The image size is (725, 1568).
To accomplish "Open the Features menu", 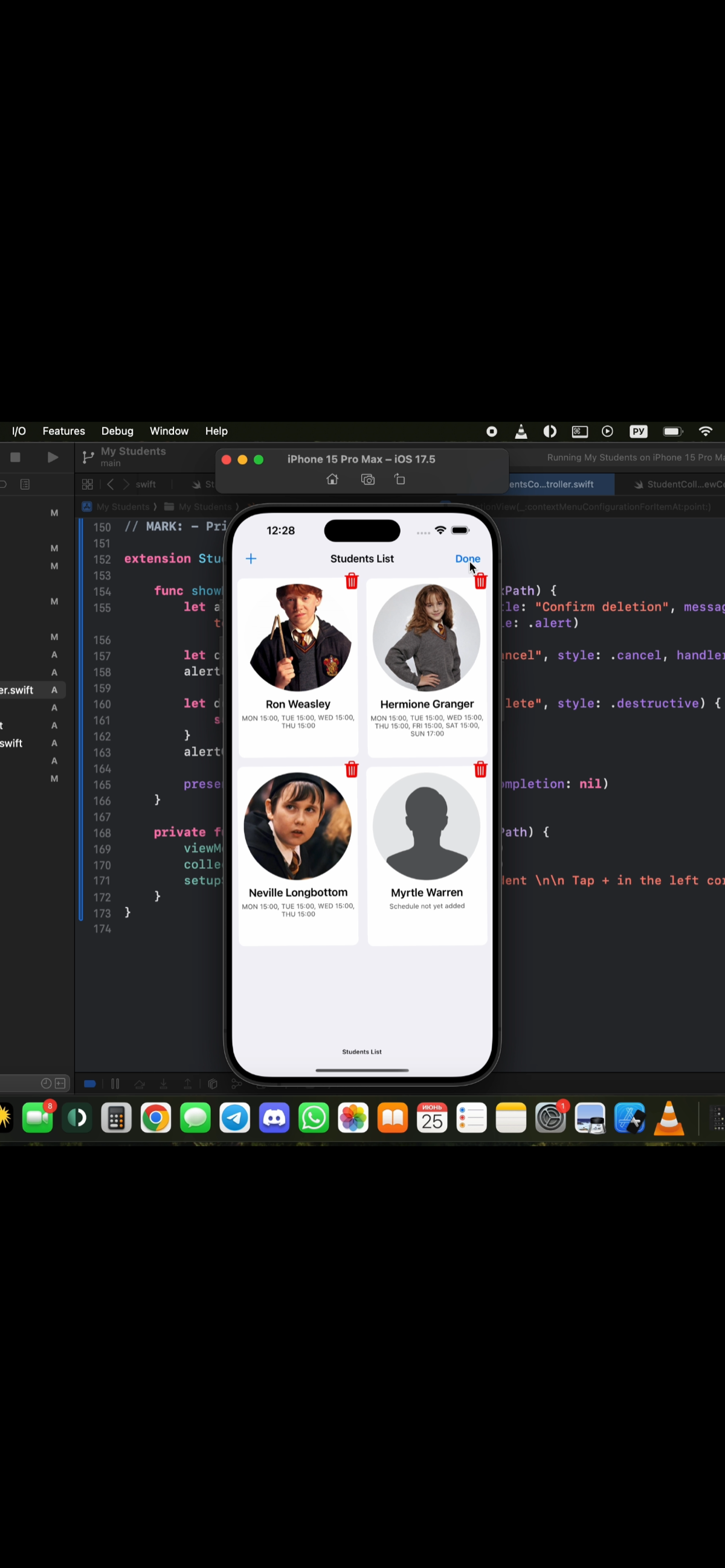I will pyautogui.click(x=63, y=431).
